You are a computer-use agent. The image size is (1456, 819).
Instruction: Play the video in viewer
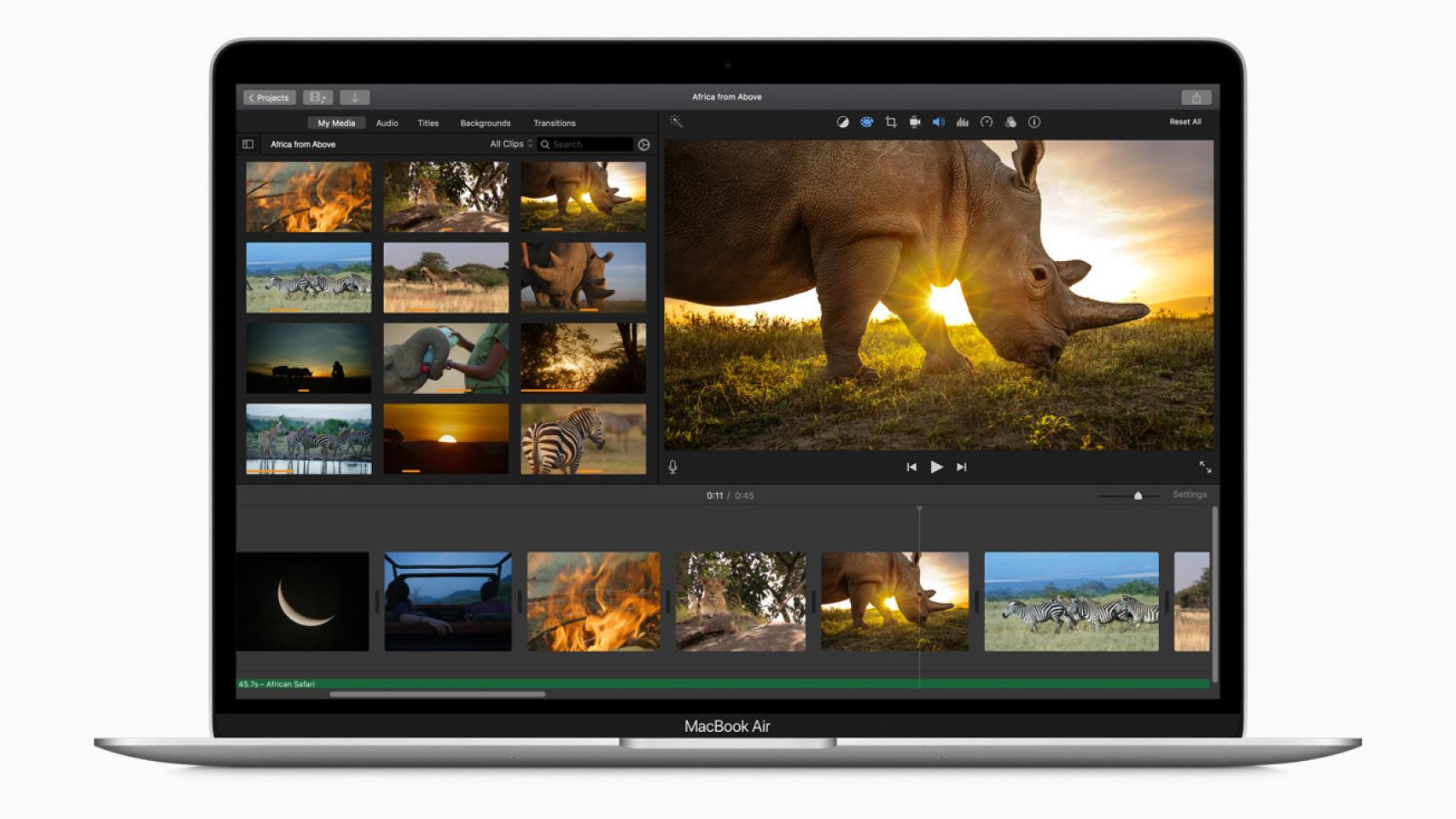[936, 467]
